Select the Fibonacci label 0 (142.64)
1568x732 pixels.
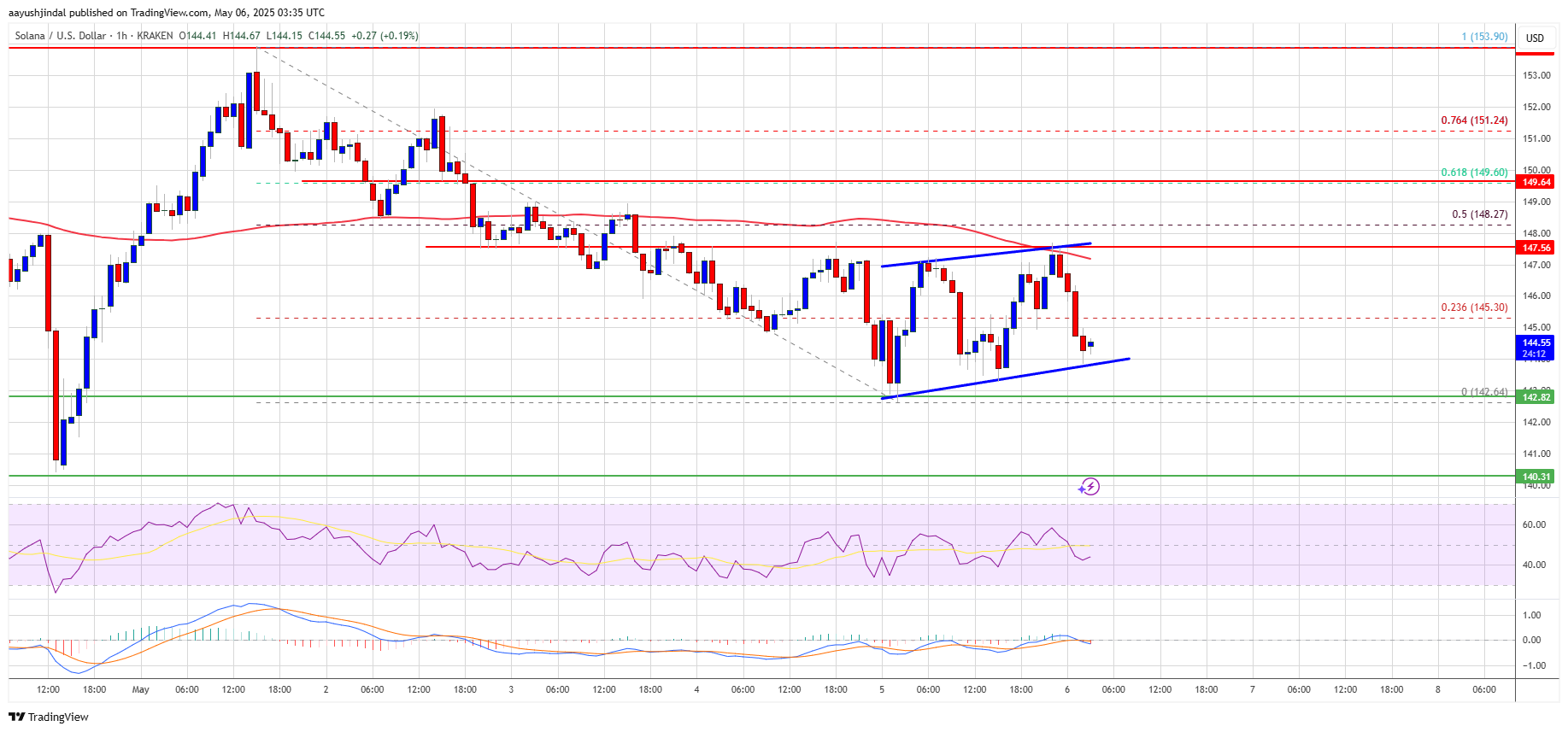click(x=1484, y=392)
